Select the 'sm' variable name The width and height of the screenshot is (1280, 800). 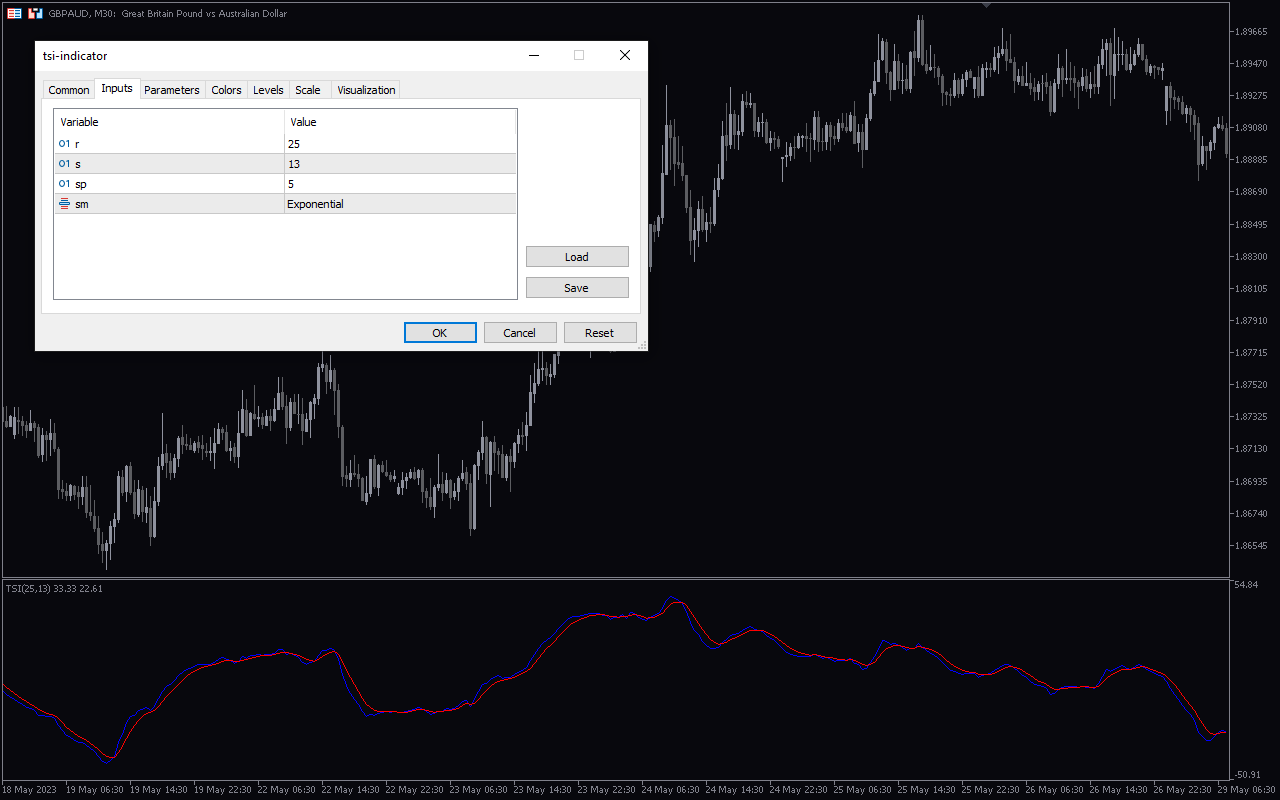(x=82, y=204)
